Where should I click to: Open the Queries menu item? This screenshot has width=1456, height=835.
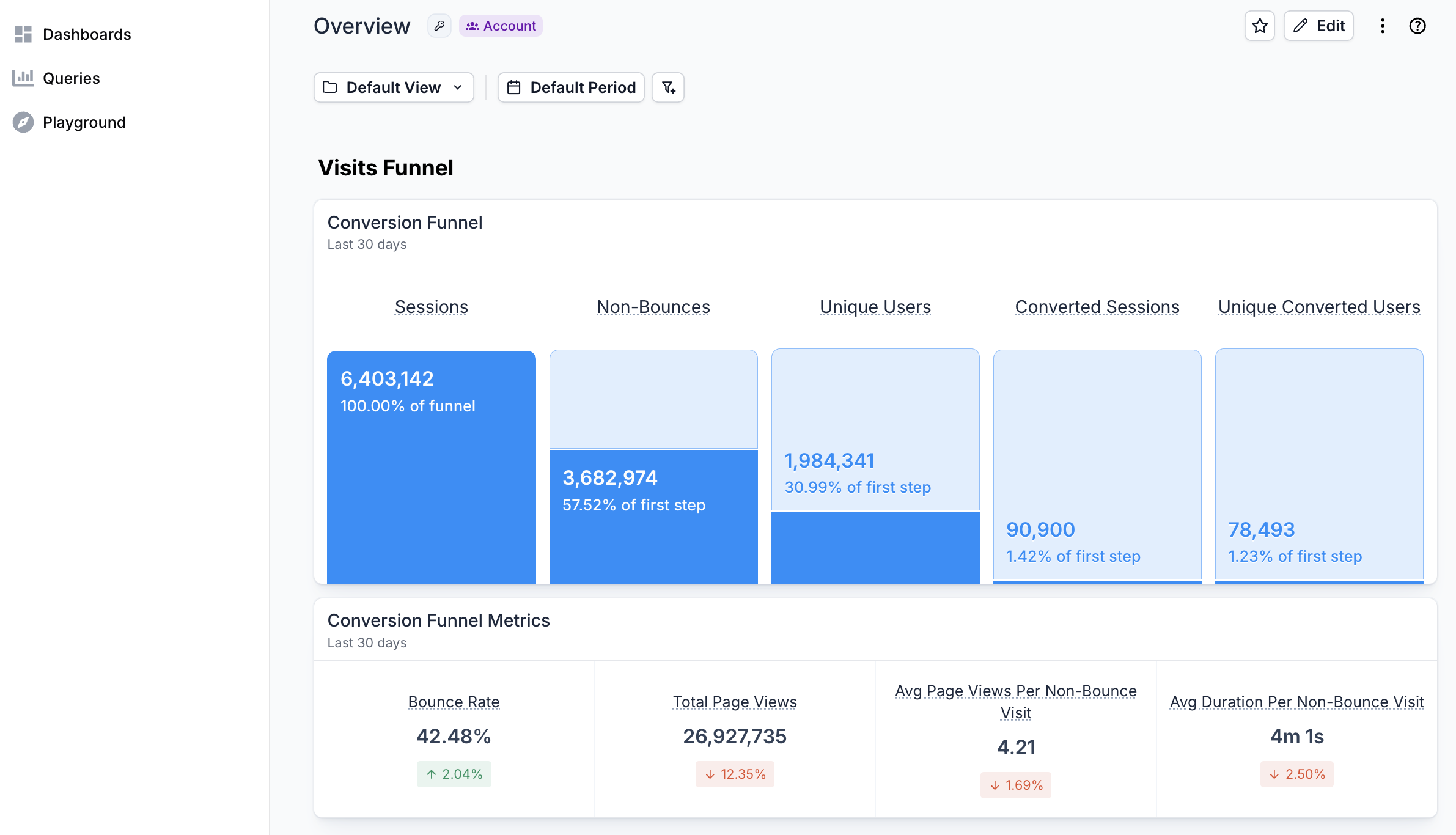[71, 78]
